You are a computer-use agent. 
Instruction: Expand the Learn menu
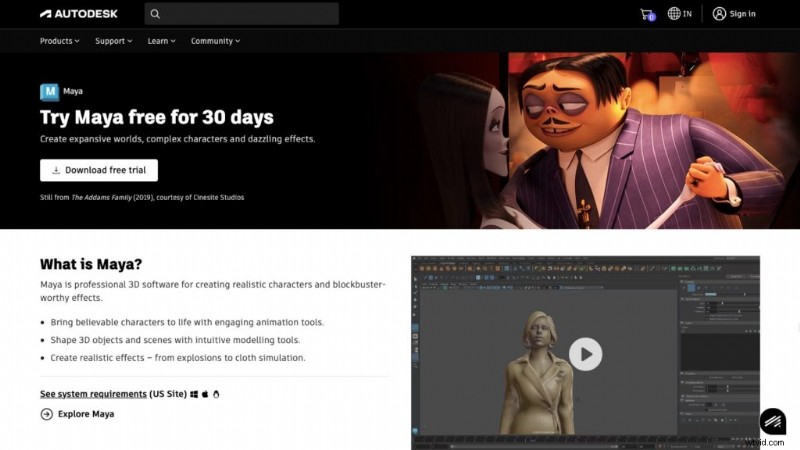coord(161,41)
